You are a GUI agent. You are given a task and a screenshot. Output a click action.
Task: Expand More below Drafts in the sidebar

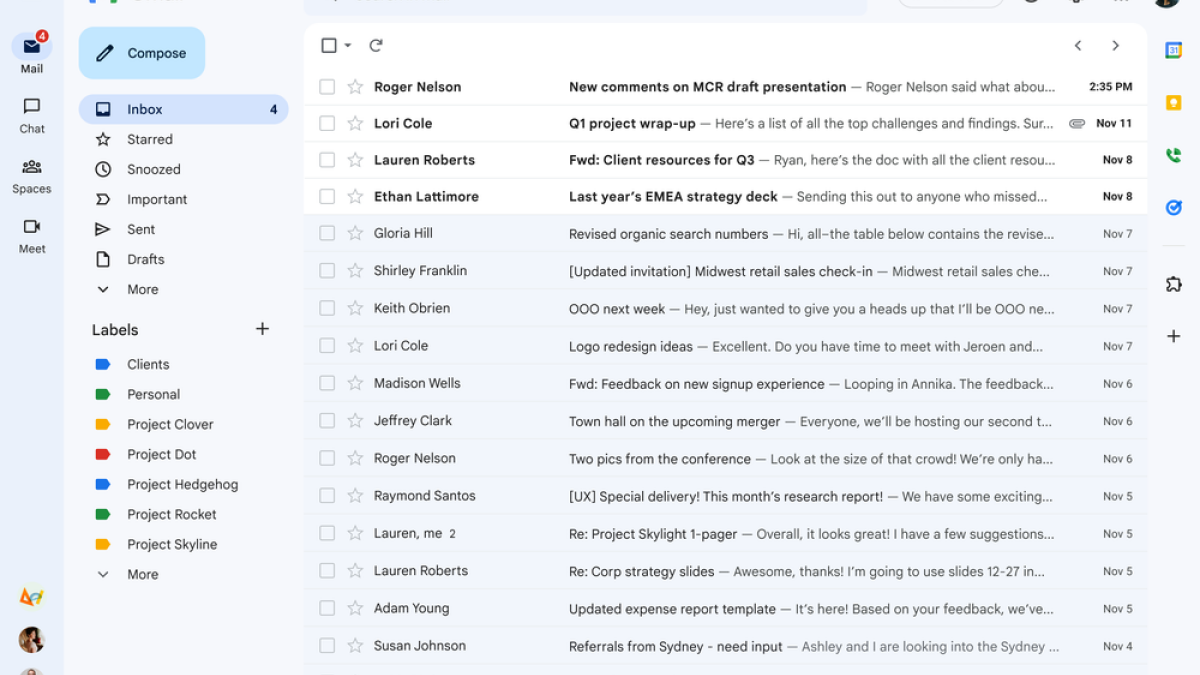[142, 289]
